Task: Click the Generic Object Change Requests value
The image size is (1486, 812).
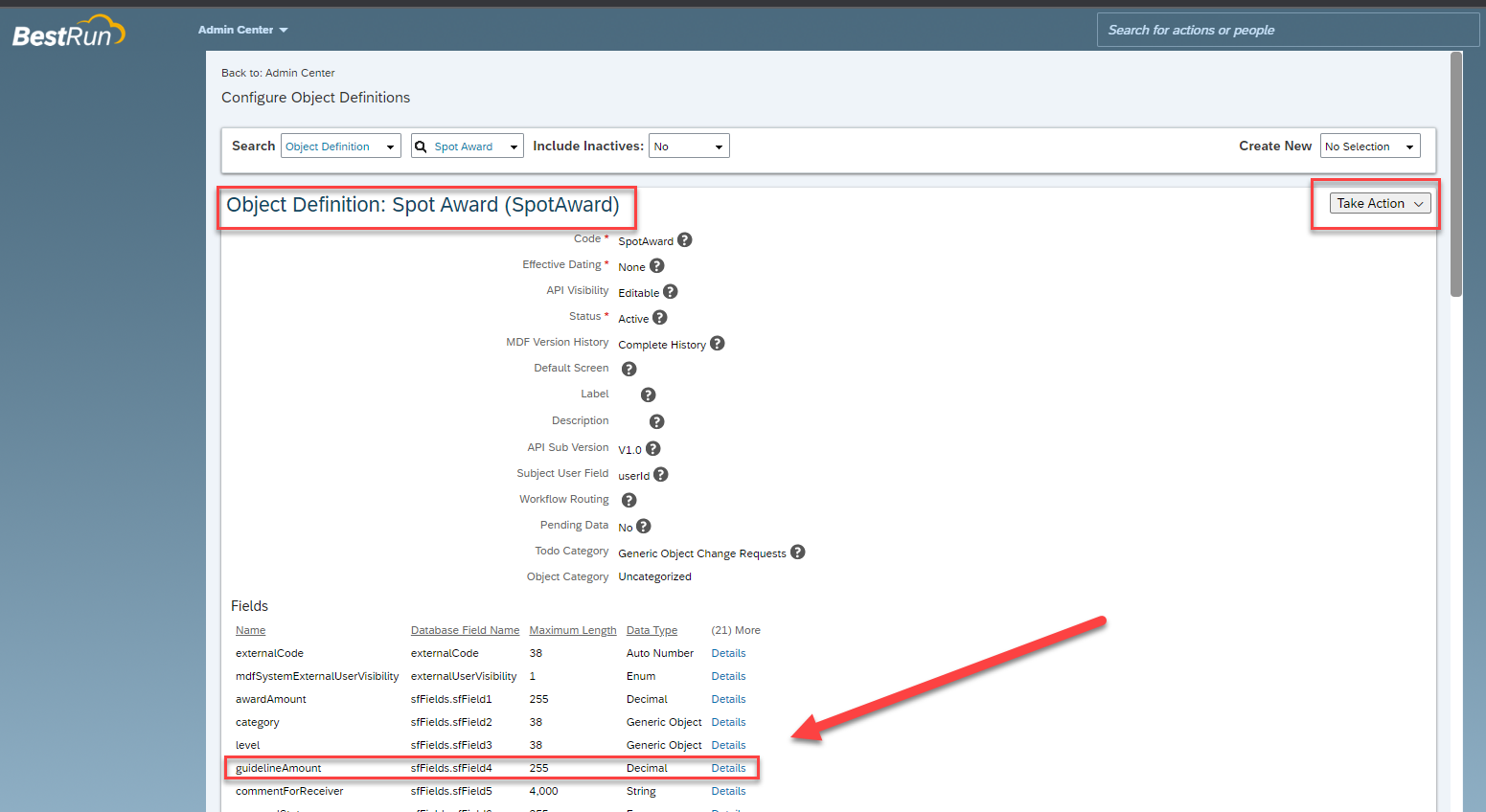Action: [x=702, y=553]
